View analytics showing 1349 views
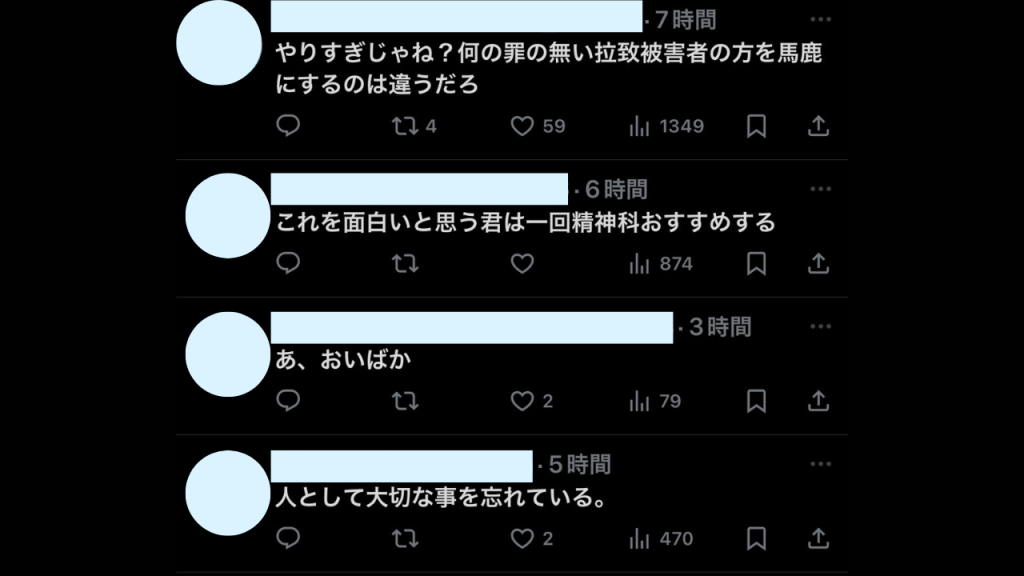The width and height of the screenshot is (1024, 576). tap(666, 125)
